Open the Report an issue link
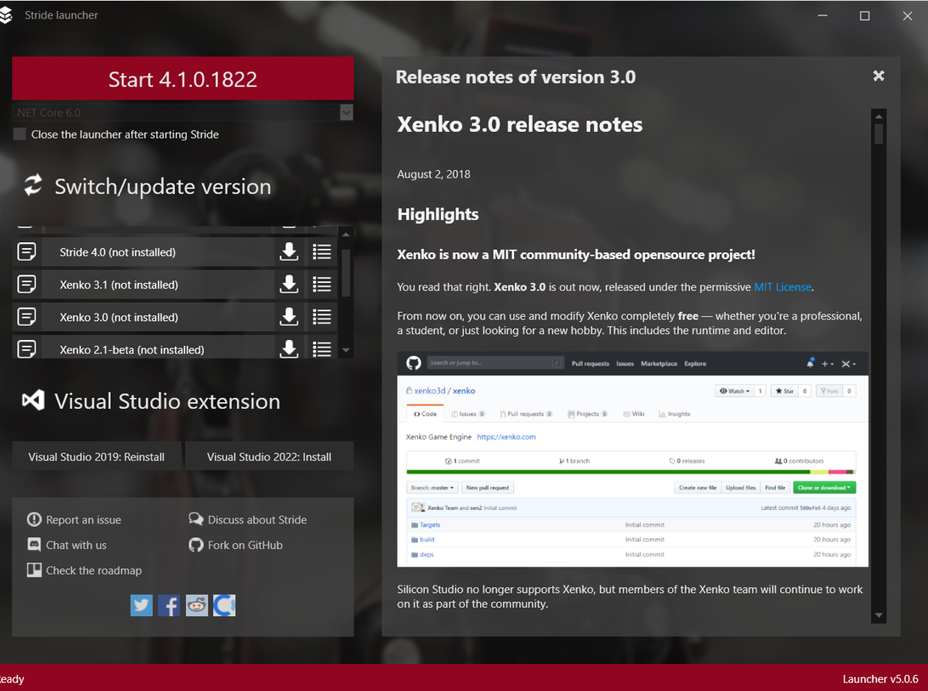 (x=74, y=519)
